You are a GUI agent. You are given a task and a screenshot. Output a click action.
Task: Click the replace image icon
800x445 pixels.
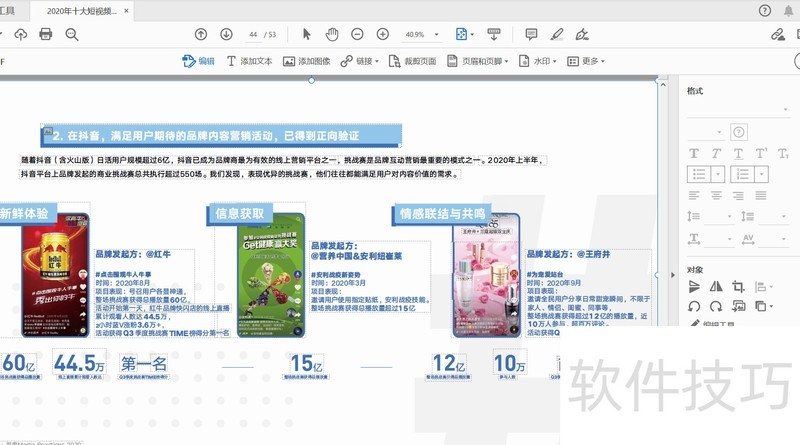click(738, 307)
